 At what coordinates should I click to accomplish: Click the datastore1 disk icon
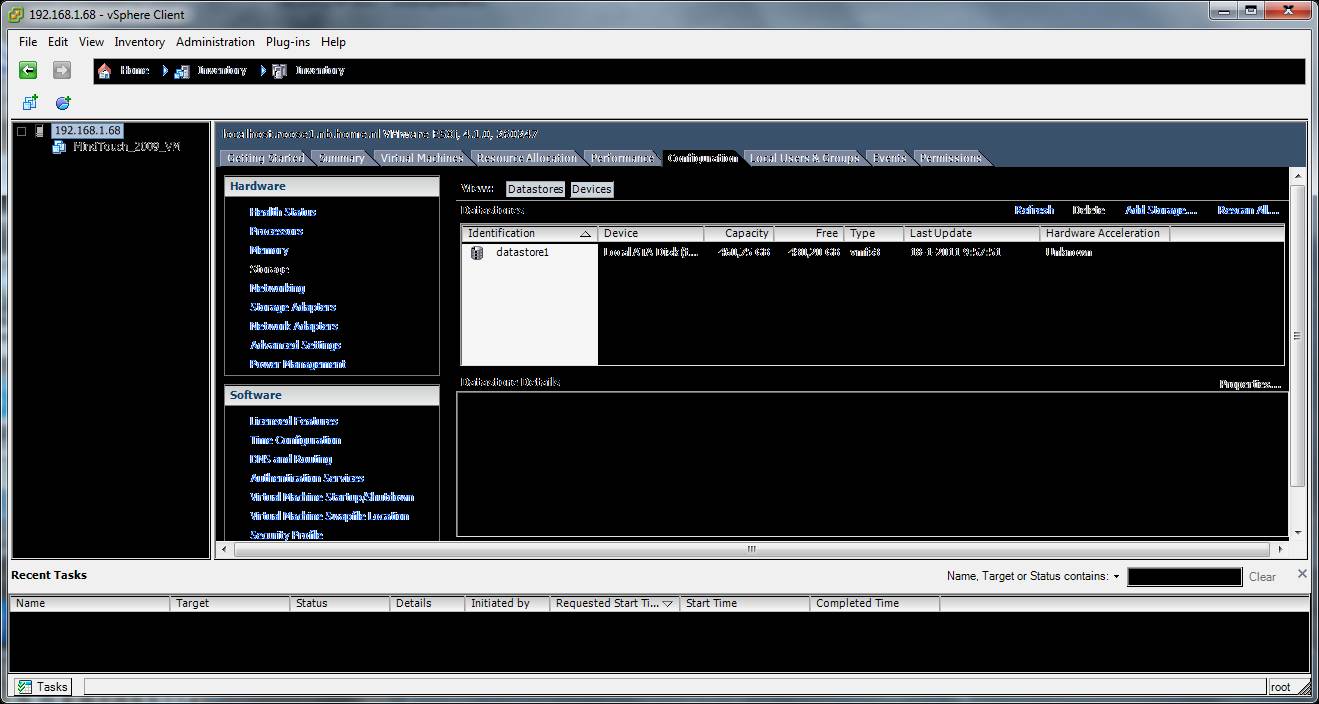click(477, 253)
